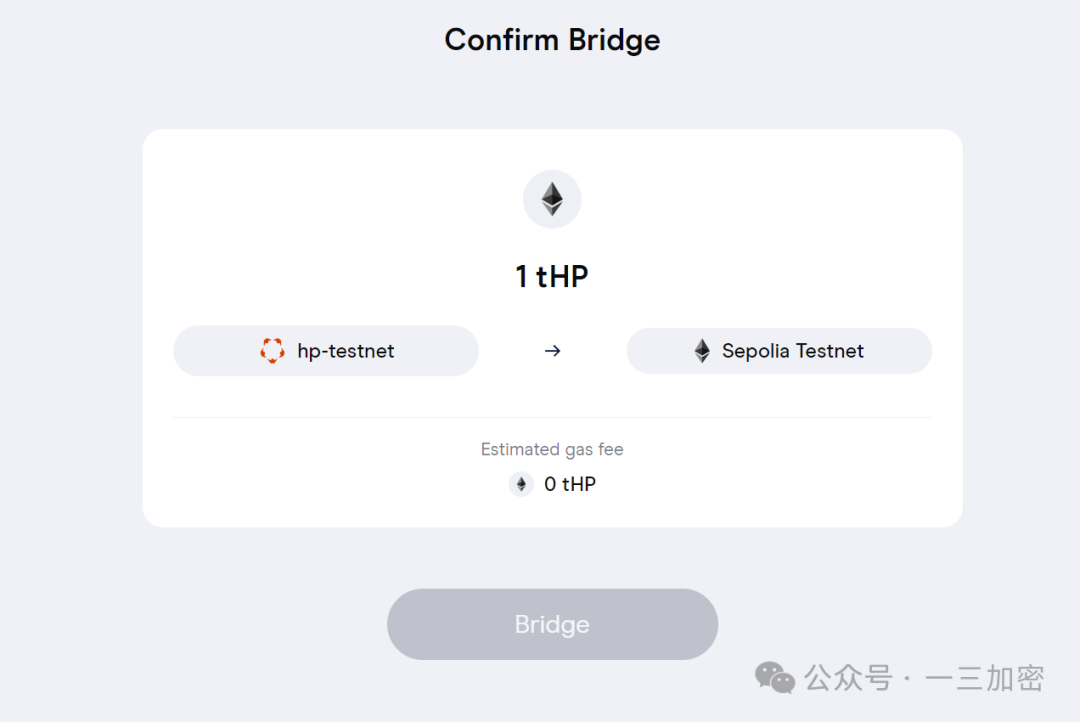Click the WeChat logo in the watermark

pos(774,678)
